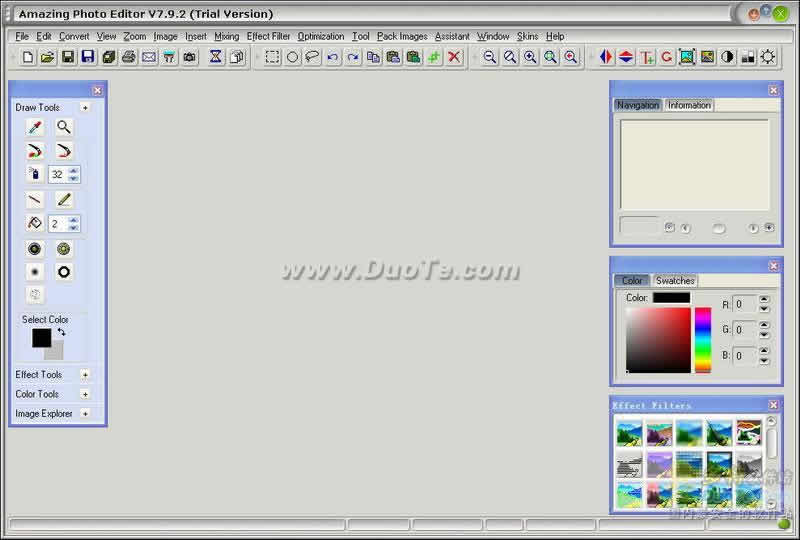Increase the fill tolerance value 2
800x540 pixels.
point(73,220)
